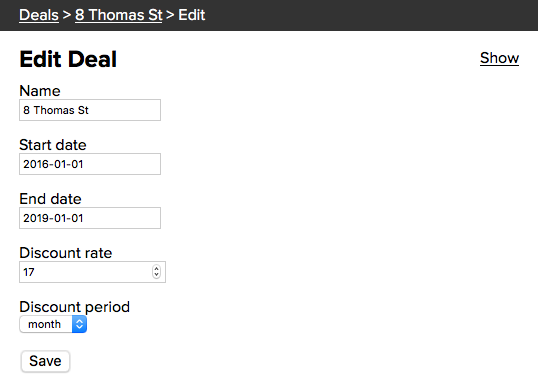Click inside the Discount rate field showing 17
538x391 pixels.
pyautogui.click(x=86, y=272)
